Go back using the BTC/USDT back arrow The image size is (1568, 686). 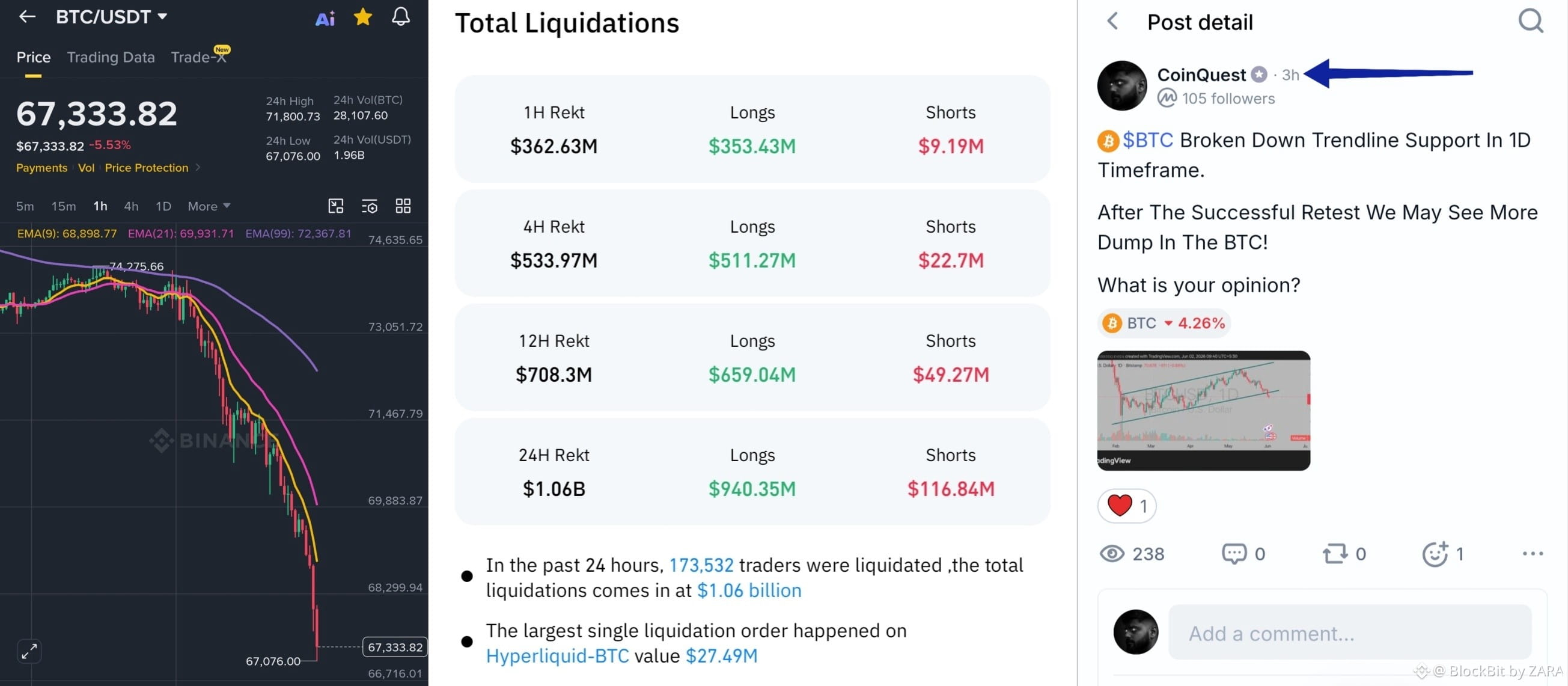28,17
